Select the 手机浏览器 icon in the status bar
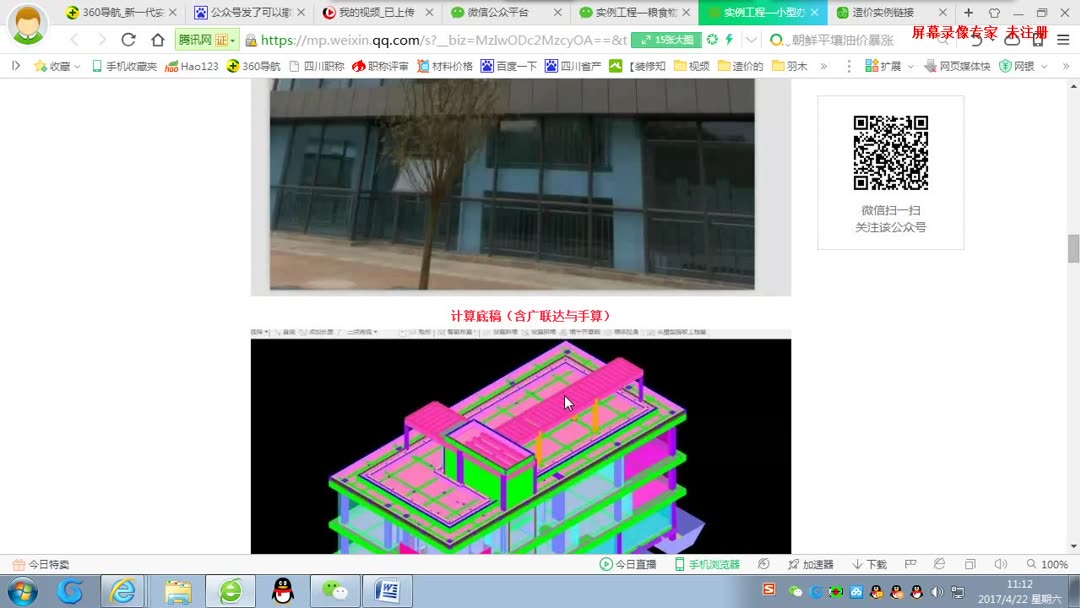The height and width of the screenshot is (608, 1080). pos(681,563)
